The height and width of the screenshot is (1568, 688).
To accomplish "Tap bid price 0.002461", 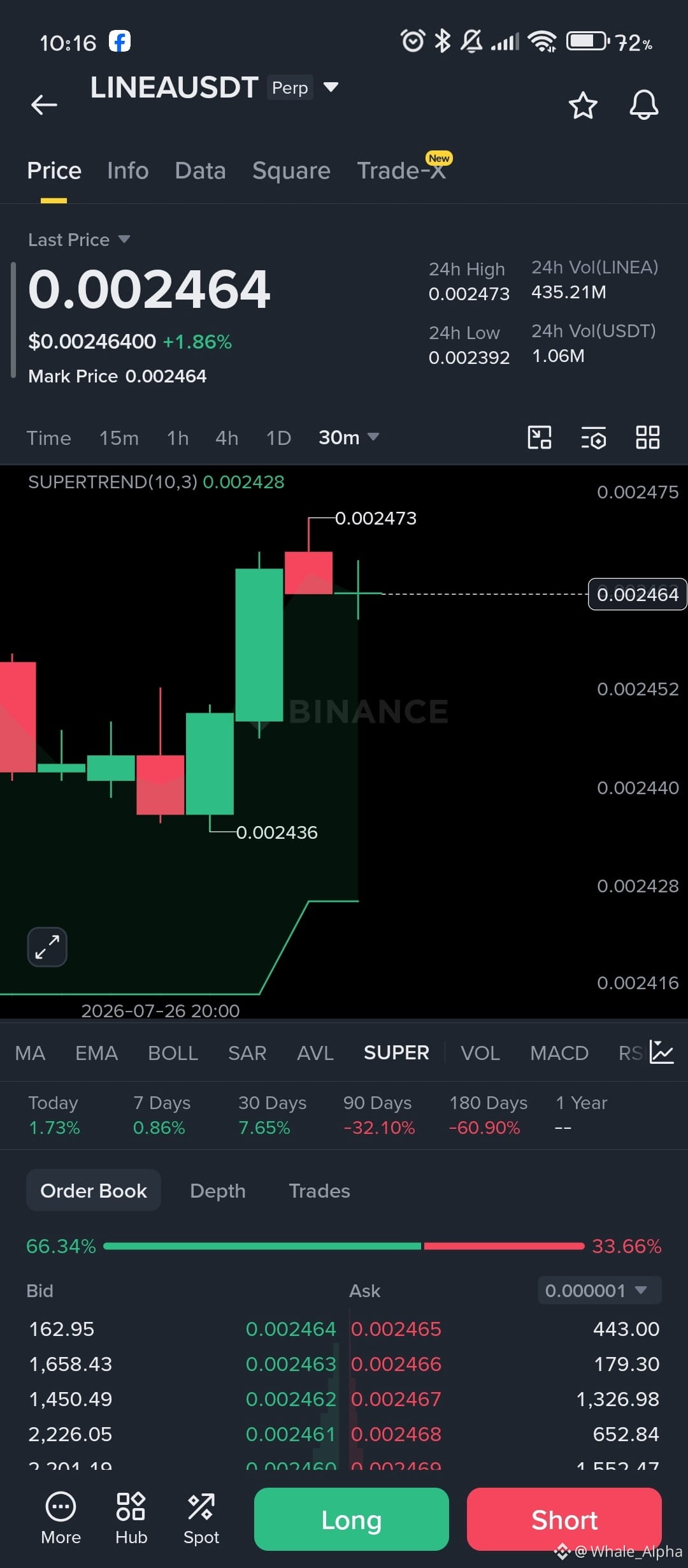I will click(290, 1434).
